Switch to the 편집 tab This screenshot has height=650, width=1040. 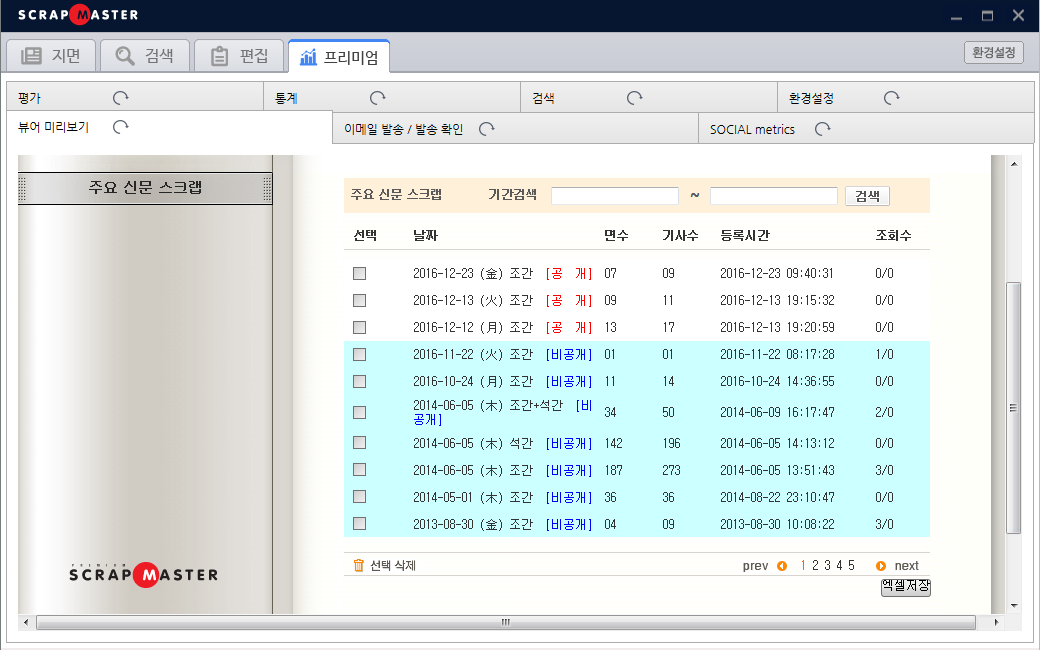coord(239,56)
